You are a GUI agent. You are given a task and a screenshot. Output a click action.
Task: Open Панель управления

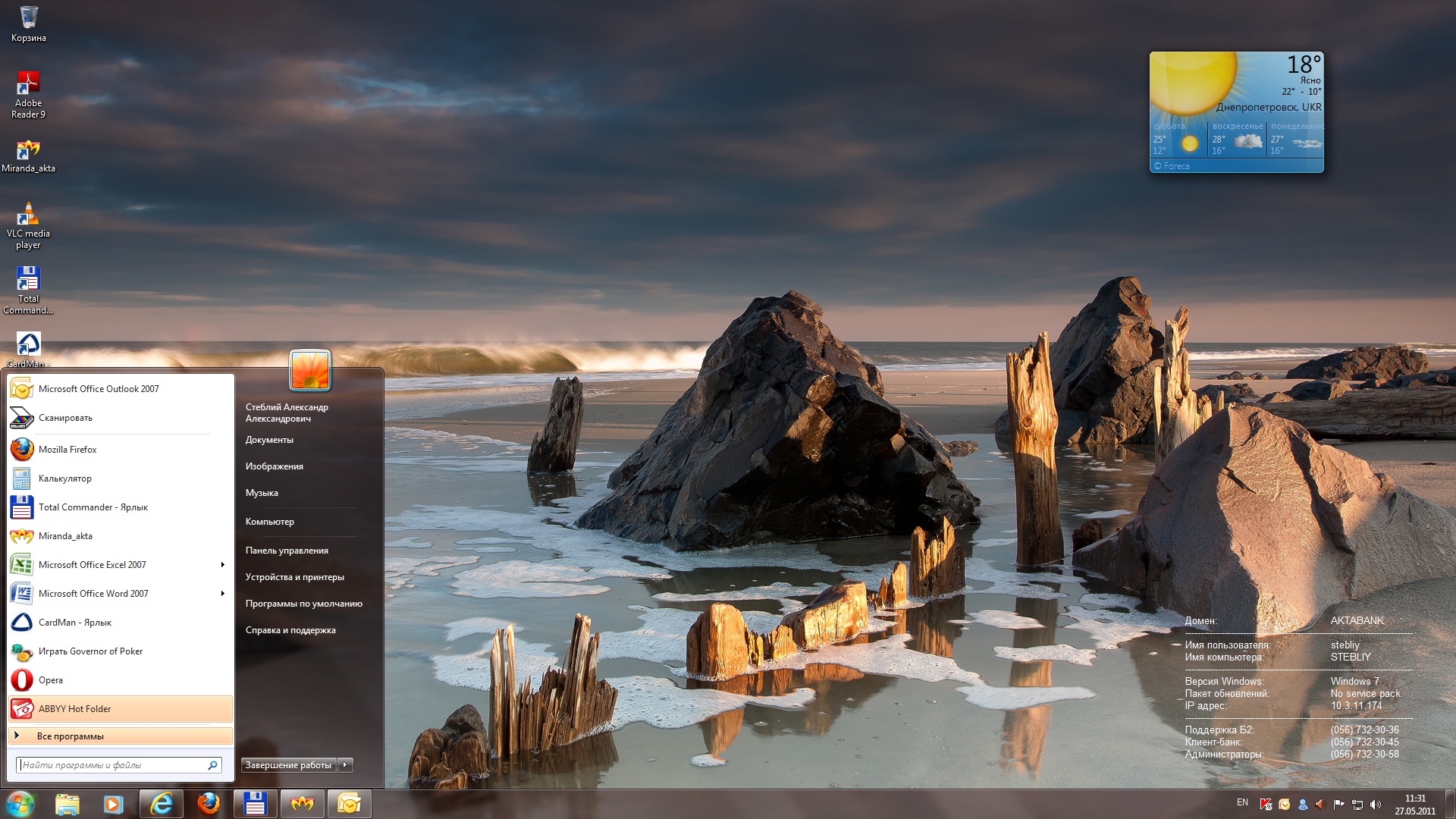click(287, 551)
